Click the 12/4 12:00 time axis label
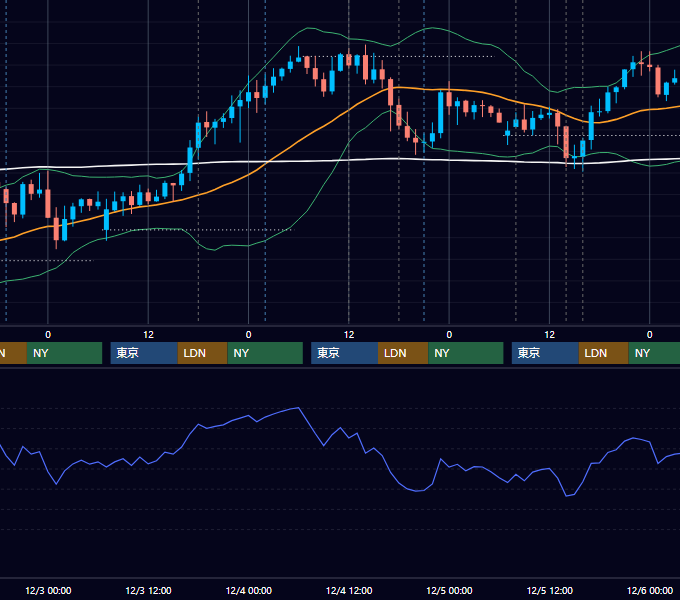The height and width of the screenshot is (600, 680). [349, 590]
